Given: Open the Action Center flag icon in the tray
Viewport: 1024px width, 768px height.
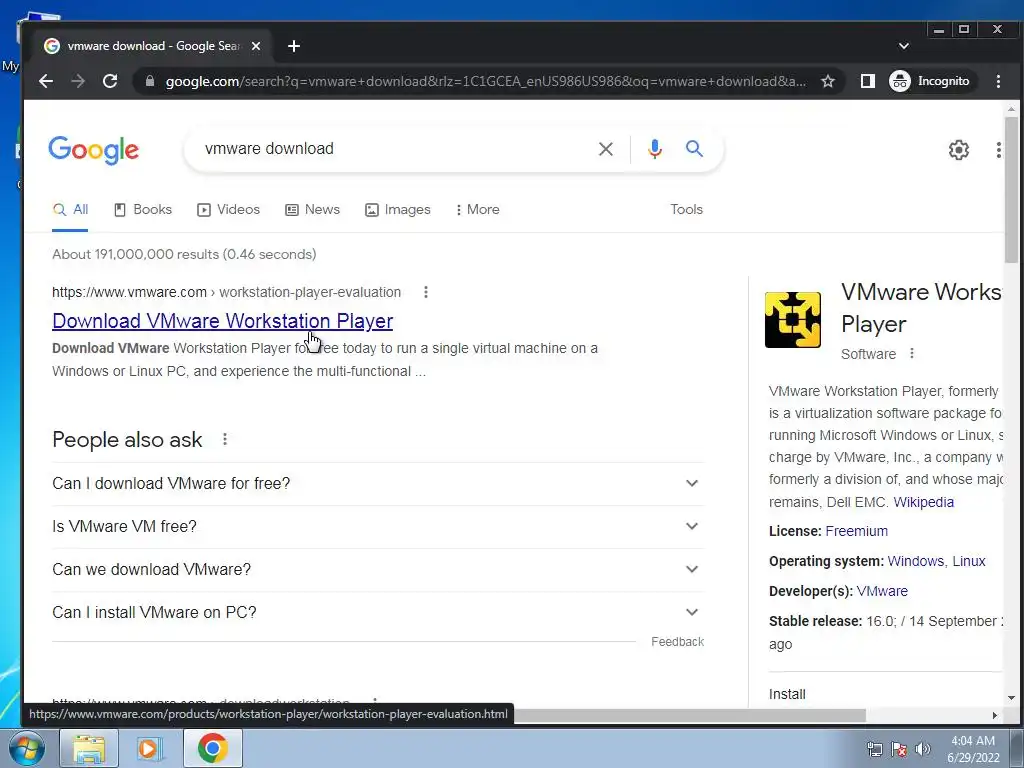Looking at the screenshot, I should pos(899,748).
